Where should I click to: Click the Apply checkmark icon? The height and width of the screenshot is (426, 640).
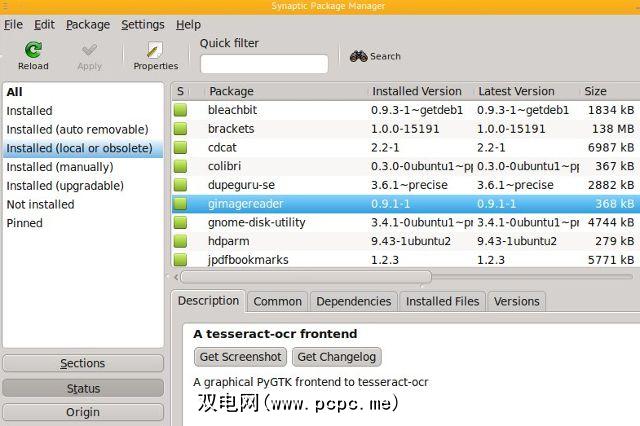(x=89, y=49)
